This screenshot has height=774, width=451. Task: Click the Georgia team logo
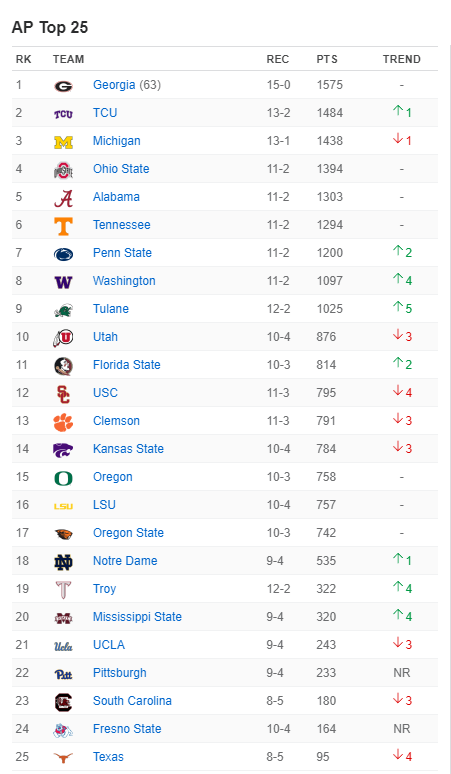[63, 86]
